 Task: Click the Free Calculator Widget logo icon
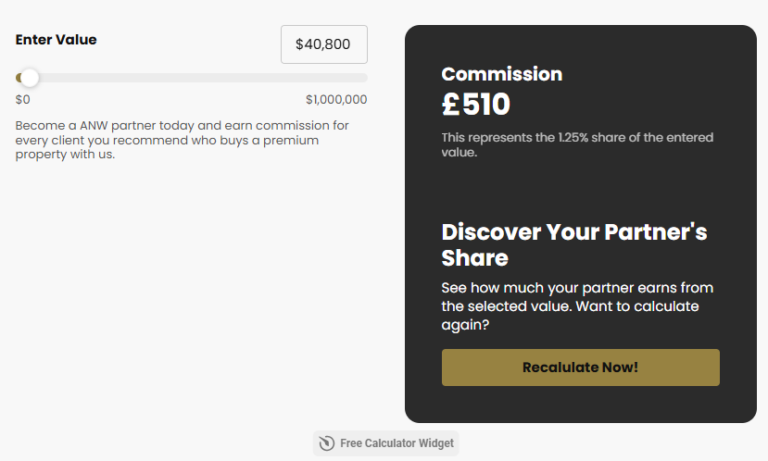[326, 443]
